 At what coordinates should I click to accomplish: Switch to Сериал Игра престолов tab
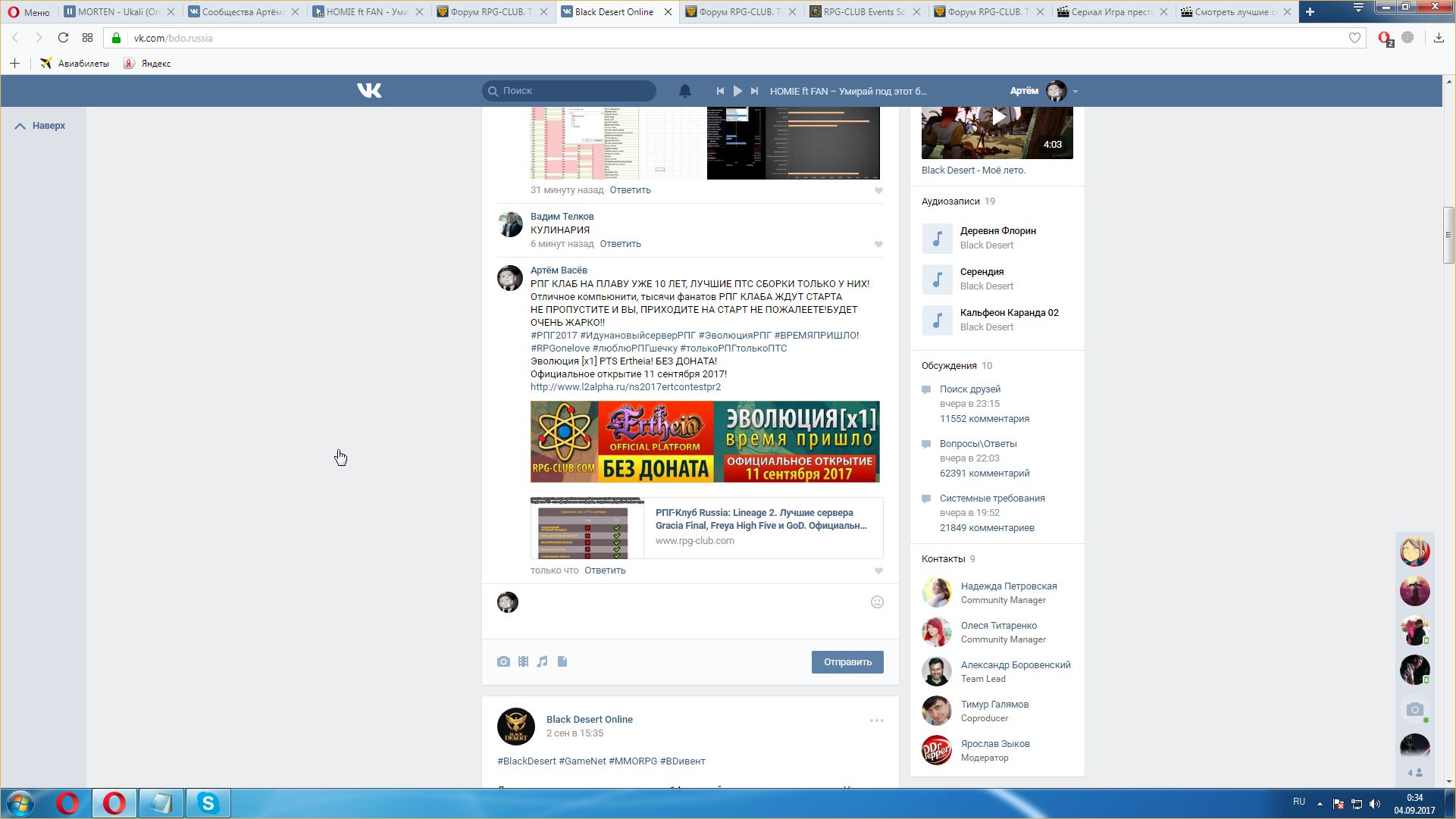tap(1113, 11)
